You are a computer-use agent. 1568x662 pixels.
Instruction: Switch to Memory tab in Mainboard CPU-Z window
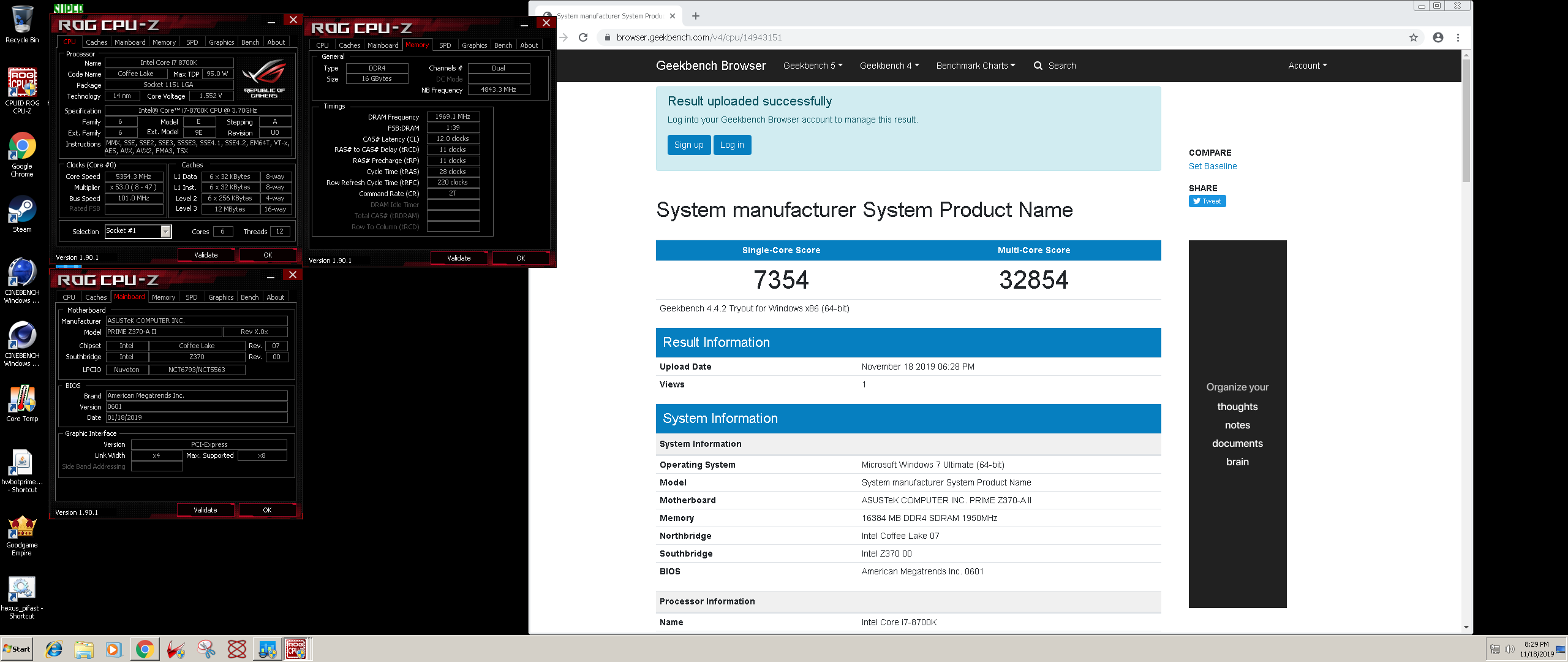pyautogui.click(x=164, y=297)
